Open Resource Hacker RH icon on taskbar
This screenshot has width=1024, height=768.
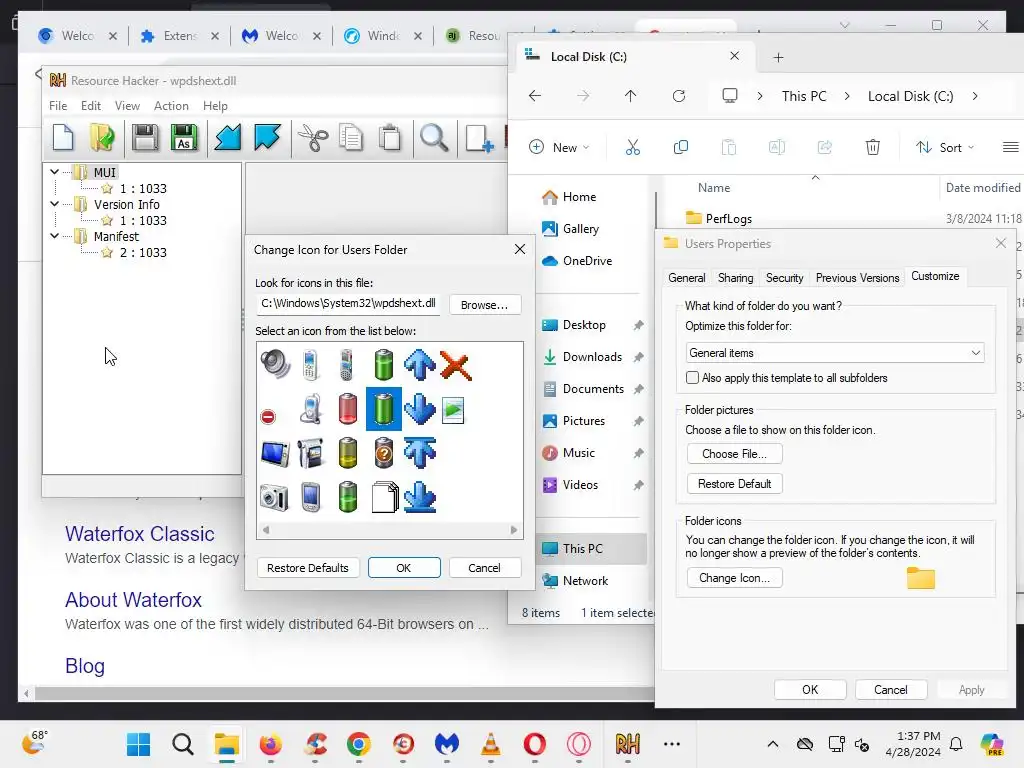[x=628, y=743]
